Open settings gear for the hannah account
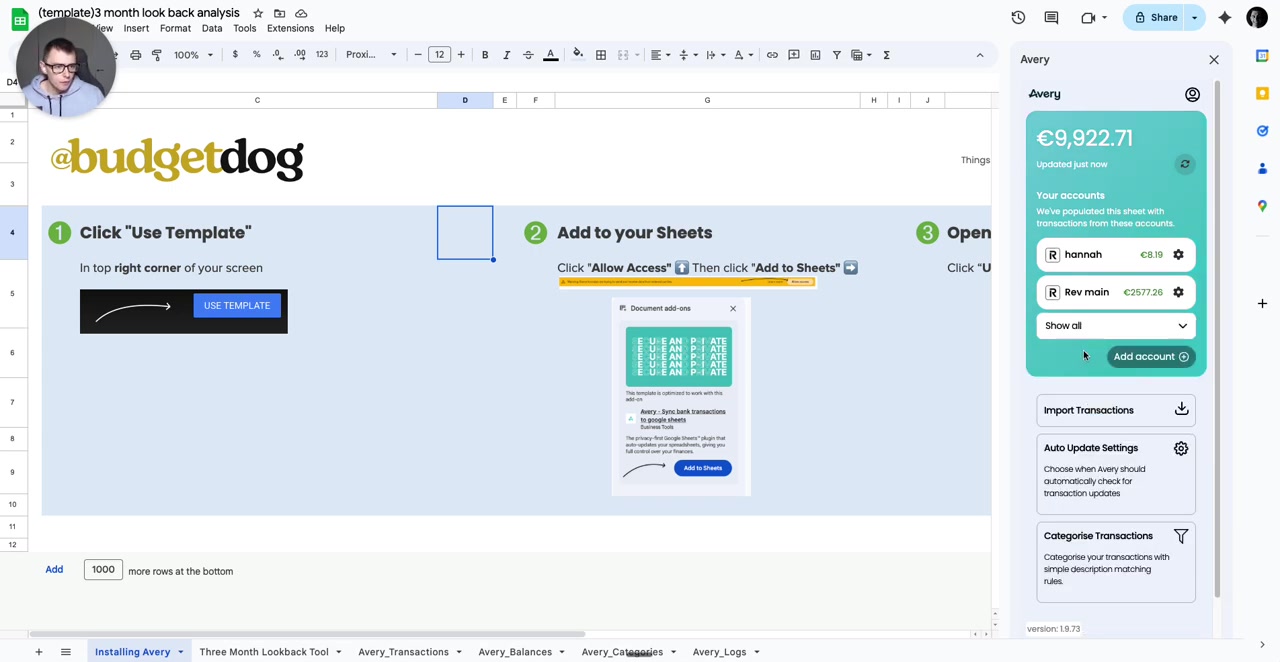Image resolution: width=1280 pixels, height=662 pixels. coord(1178,254)
